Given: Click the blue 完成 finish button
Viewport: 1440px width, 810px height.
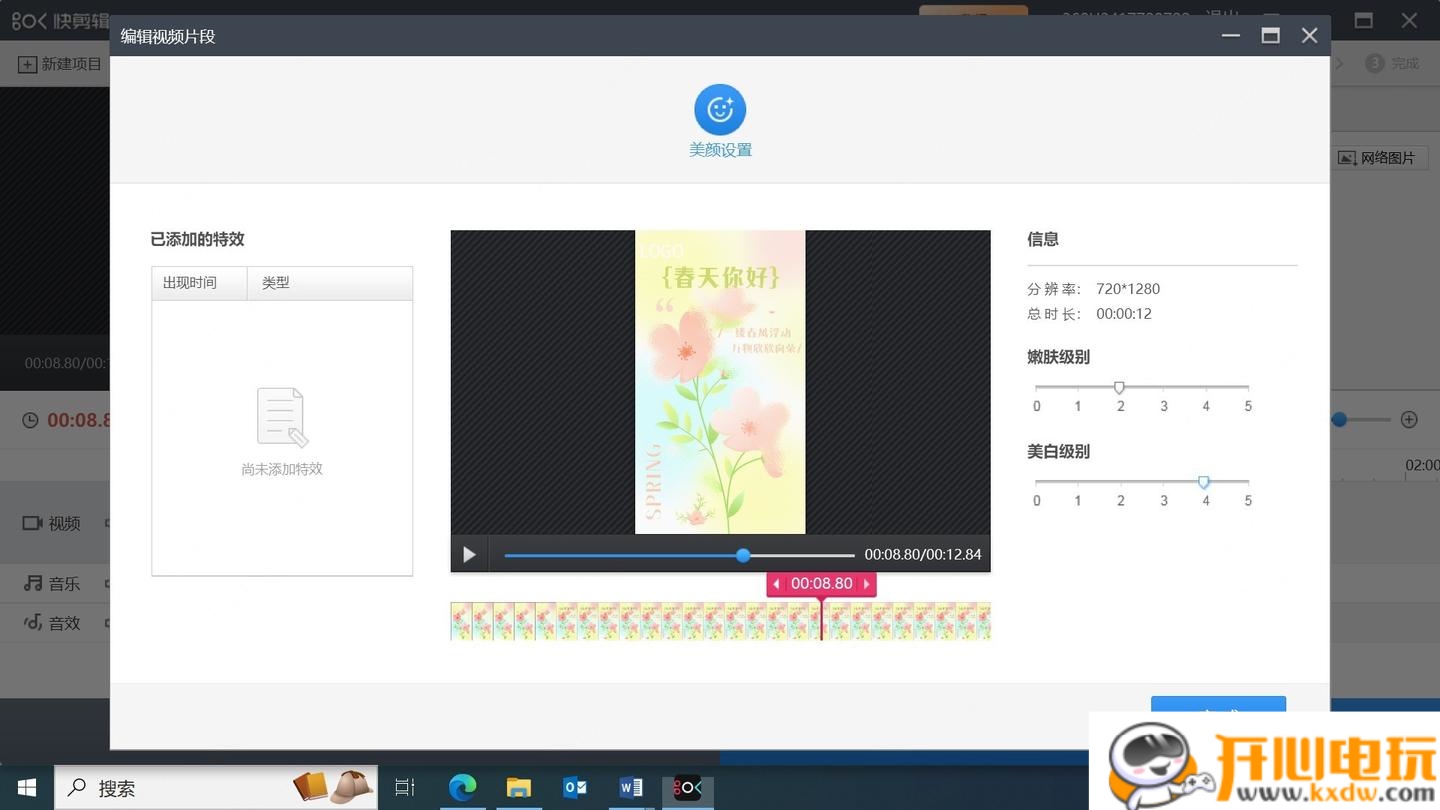Looking at the screenshot, I should 1217,708.
